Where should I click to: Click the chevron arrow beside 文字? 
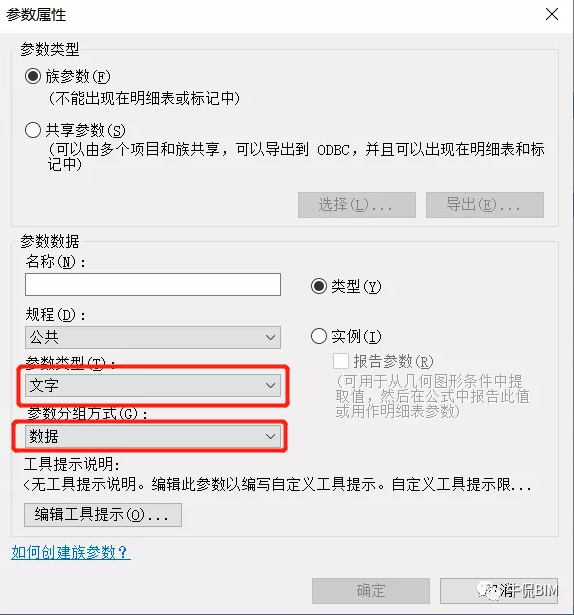[270, 385]
